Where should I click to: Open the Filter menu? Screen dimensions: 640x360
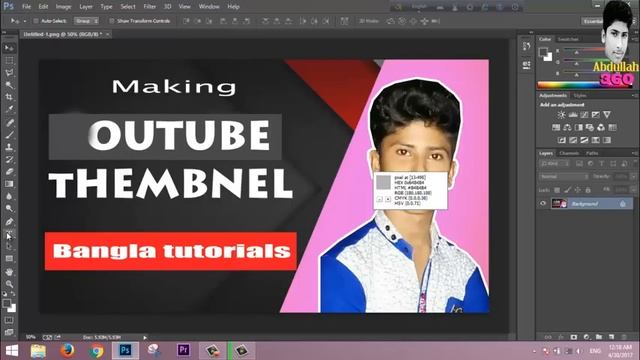pyautogui.click(x=149, y=7)
